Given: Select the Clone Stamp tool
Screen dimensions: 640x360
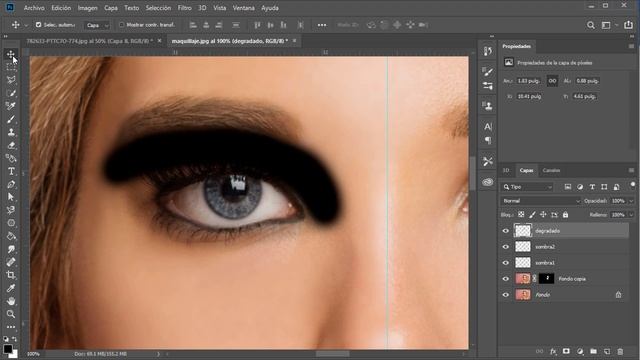Looking at the screenshot, I should (x=11, y=132).
